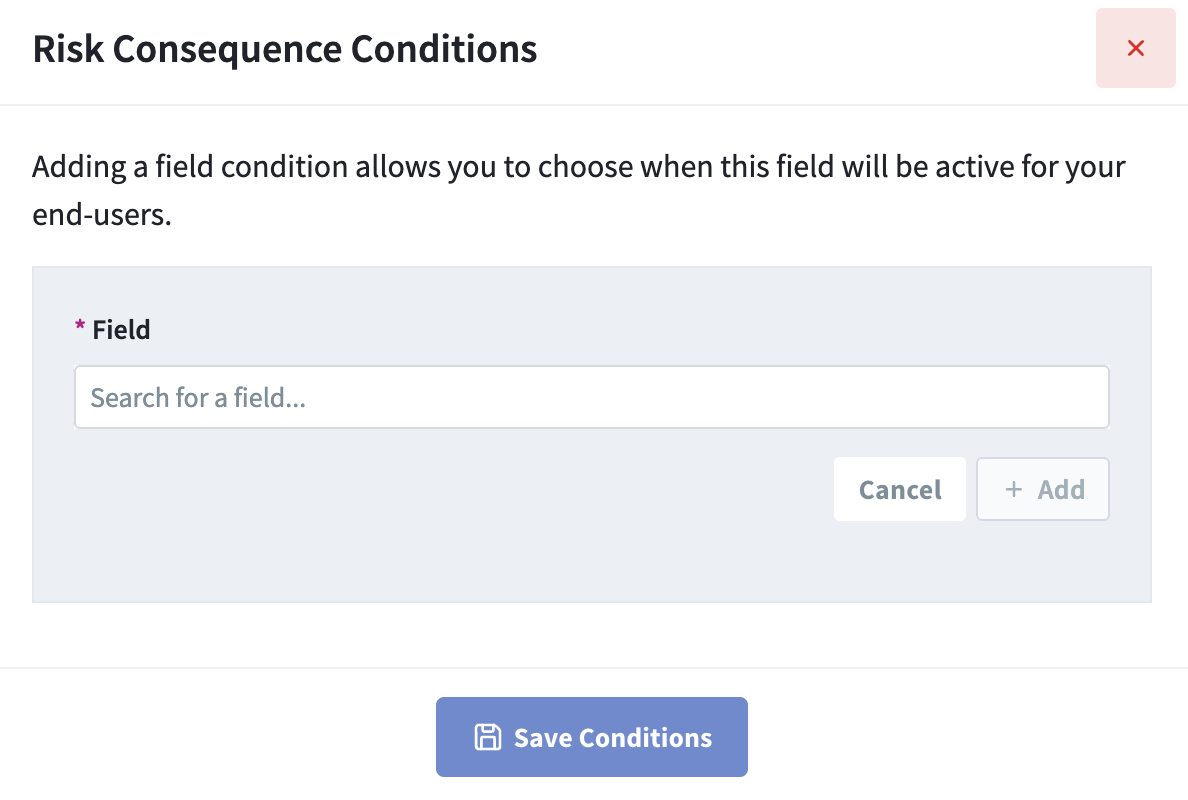The image size is (1188, 800).
Task: Click the plus icon on Add
Action: (x=1014, y=489)
